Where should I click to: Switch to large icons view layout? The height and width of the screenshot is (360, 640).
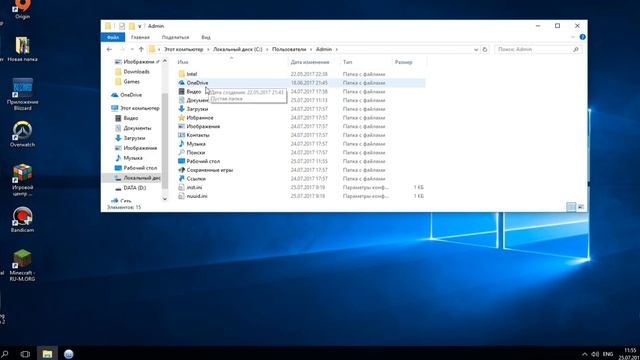point(581,207)
